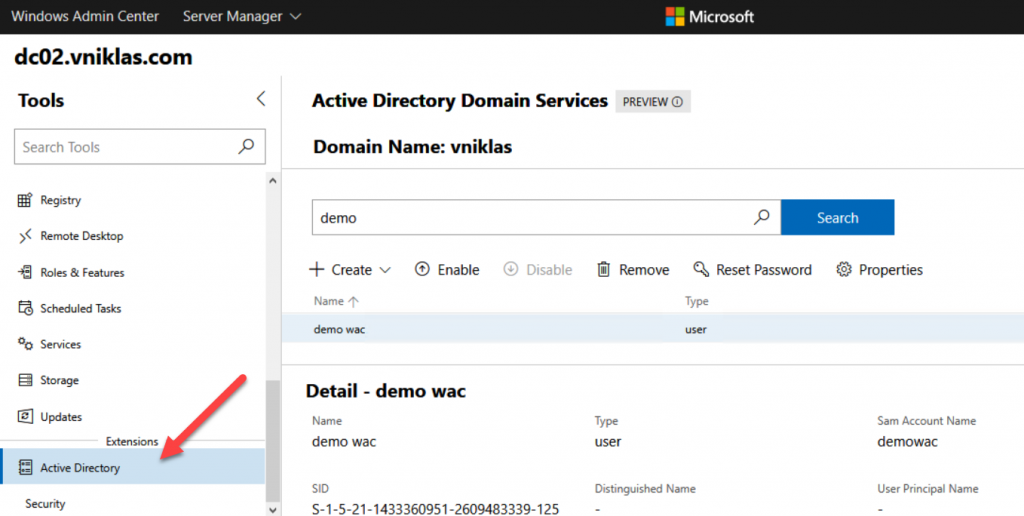Go to Windows Admin Center home
This screenshot has width=1024, height=516.
pyautogui.click(x=85, y=16)
